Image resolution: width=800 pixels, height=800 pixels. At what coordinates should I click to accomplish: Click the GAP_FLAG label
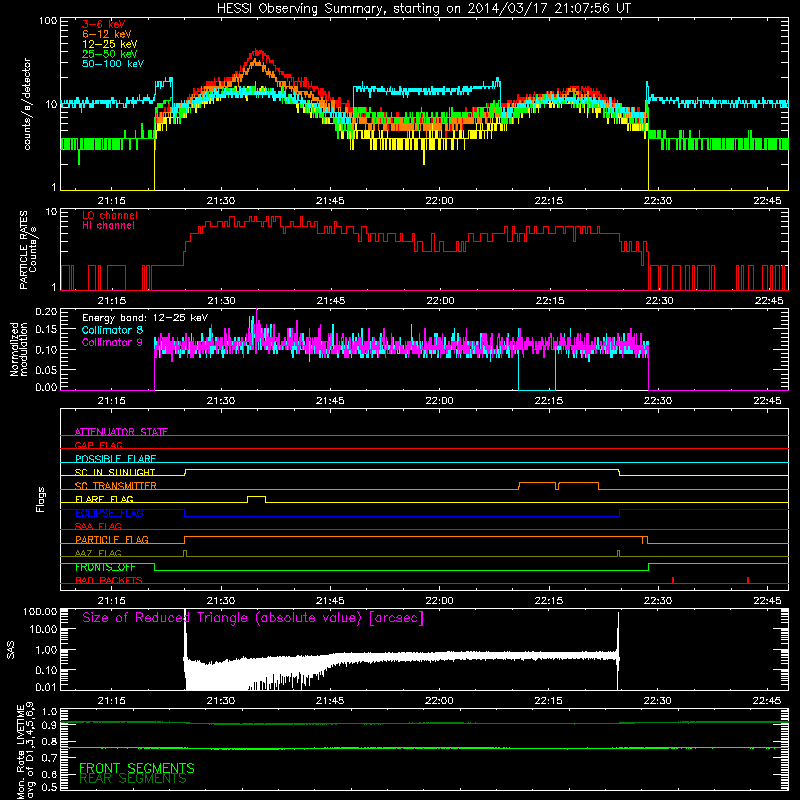click(x=98, y=445)
